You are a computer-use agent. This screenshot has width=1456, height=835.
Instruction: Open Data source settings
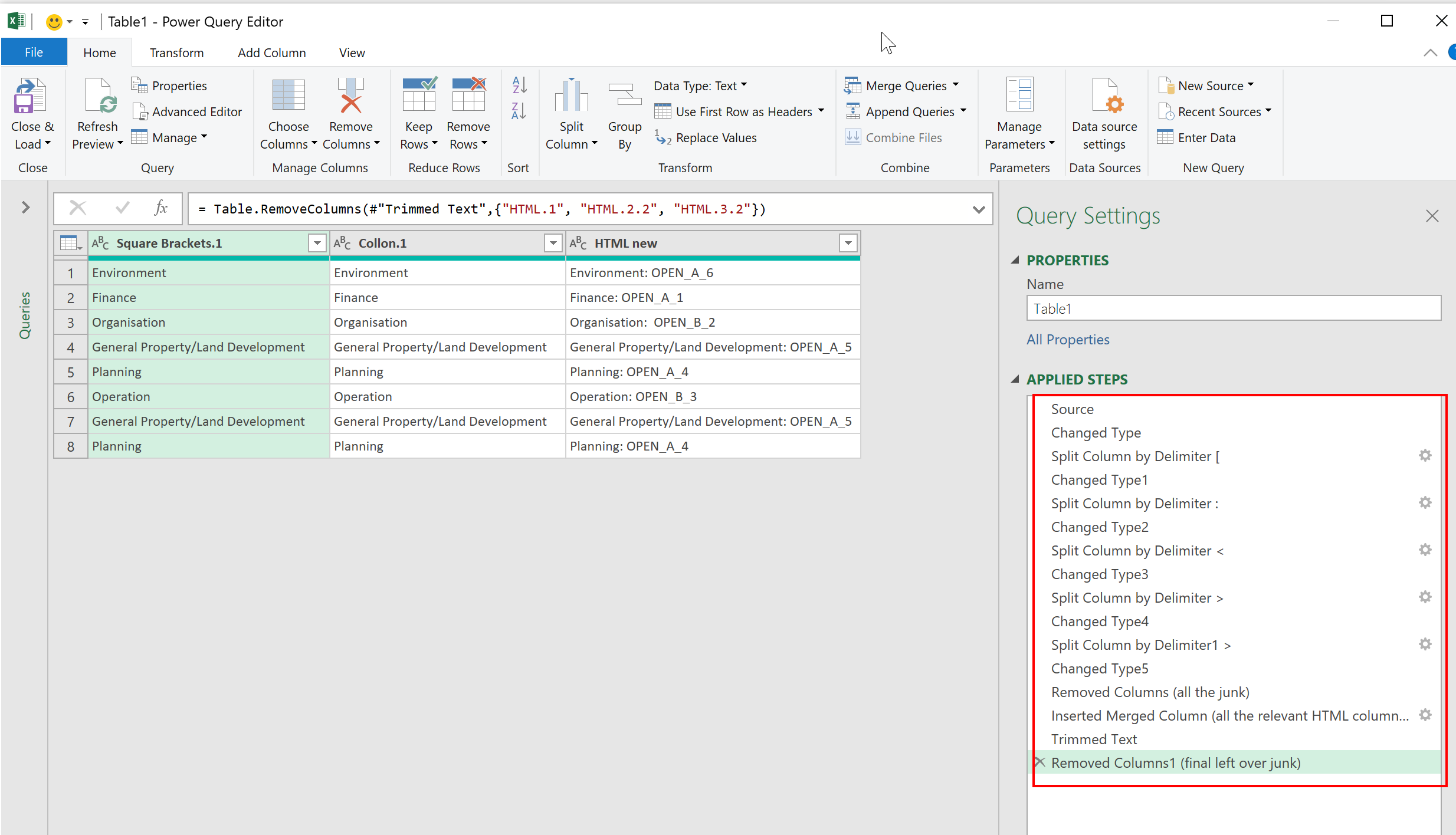(1104, 112)
